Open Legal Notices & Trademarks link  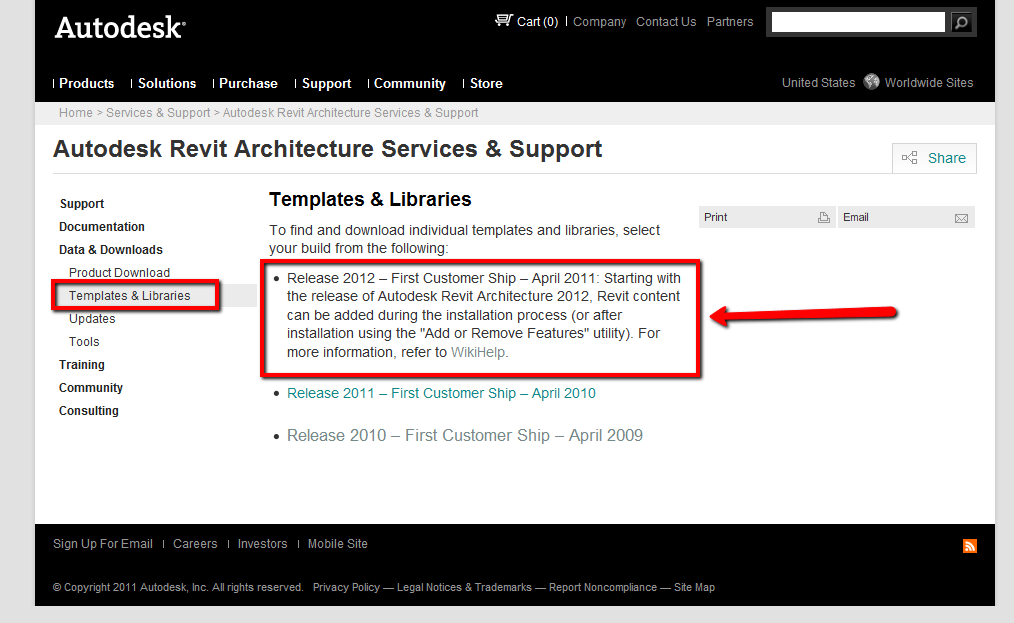[x=464, y=587]
